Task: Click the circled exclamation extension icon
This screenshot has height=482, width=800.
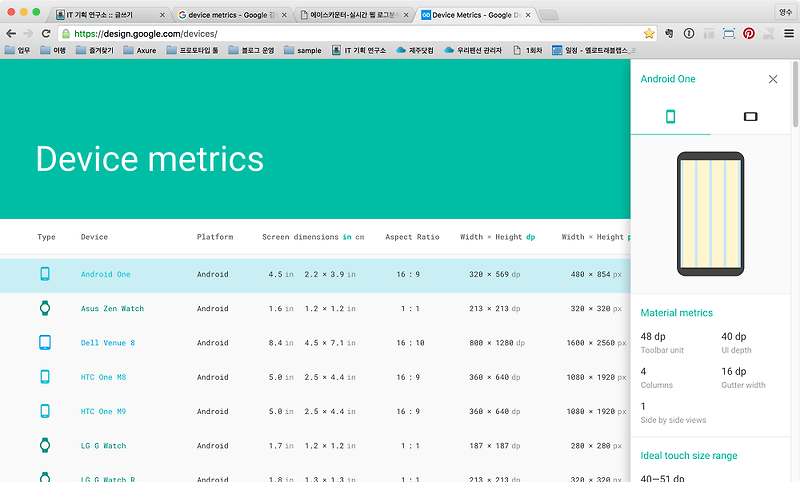Action: pyautogui.click(x=689, y=34)
